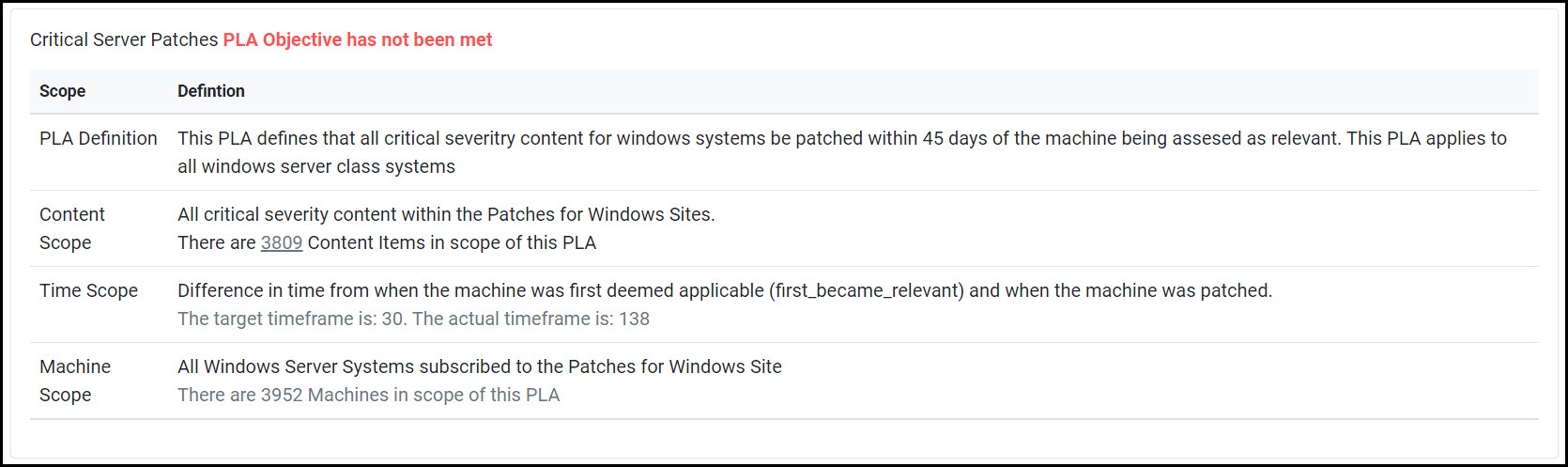Click the Critical Server Patches title
This screenshot has width=1568, height=467.
[x=124, y=39]
